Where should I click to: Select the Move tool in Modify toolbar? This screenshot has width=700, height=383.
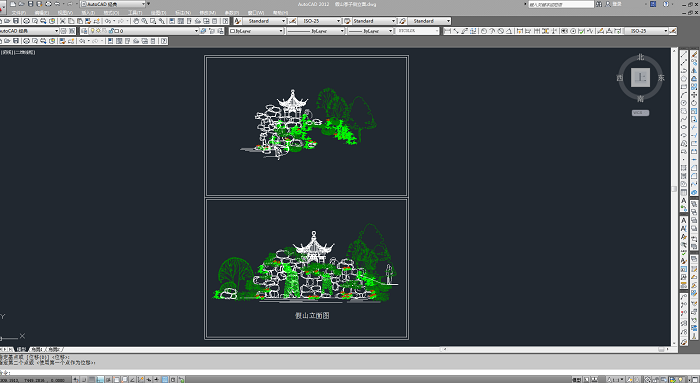pyautogui.click(x=694, y=95)
